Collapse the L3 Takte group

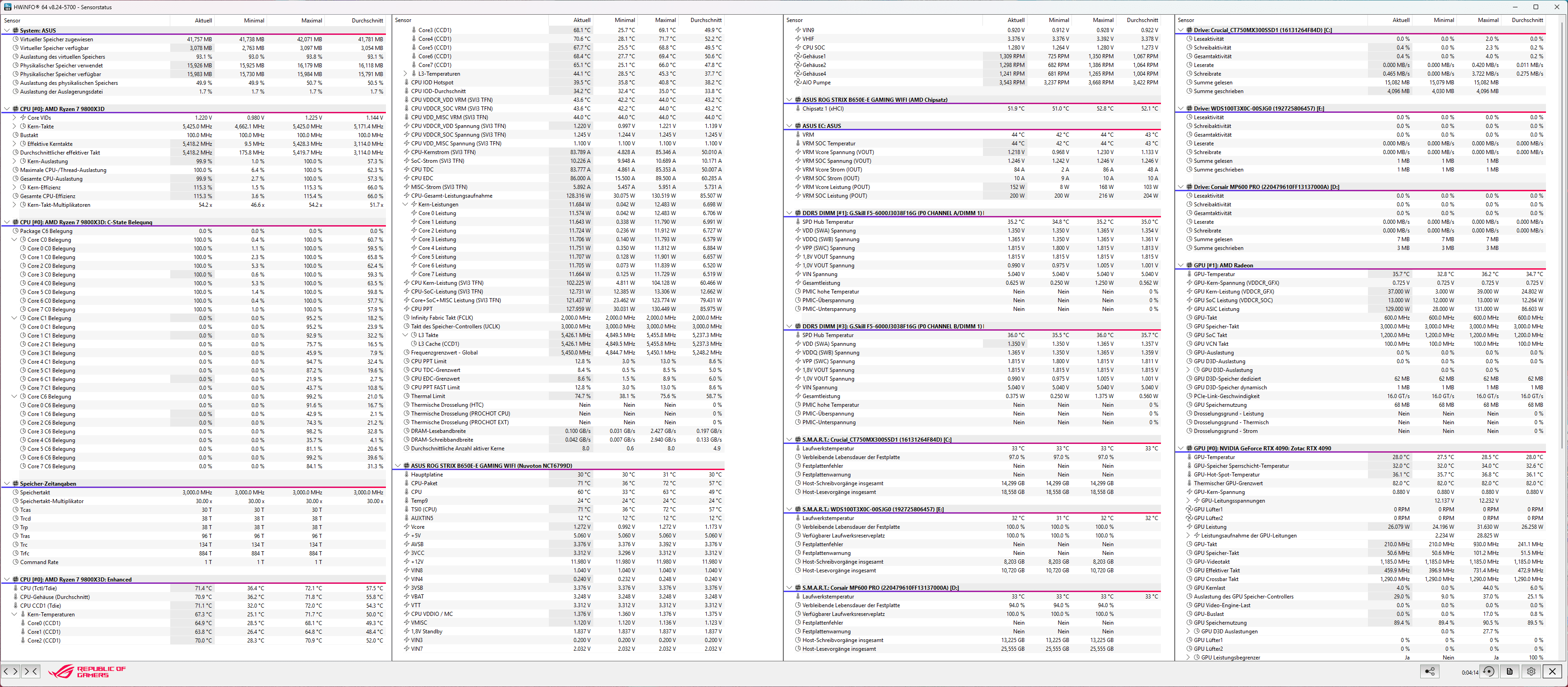(x=406, y=335)
